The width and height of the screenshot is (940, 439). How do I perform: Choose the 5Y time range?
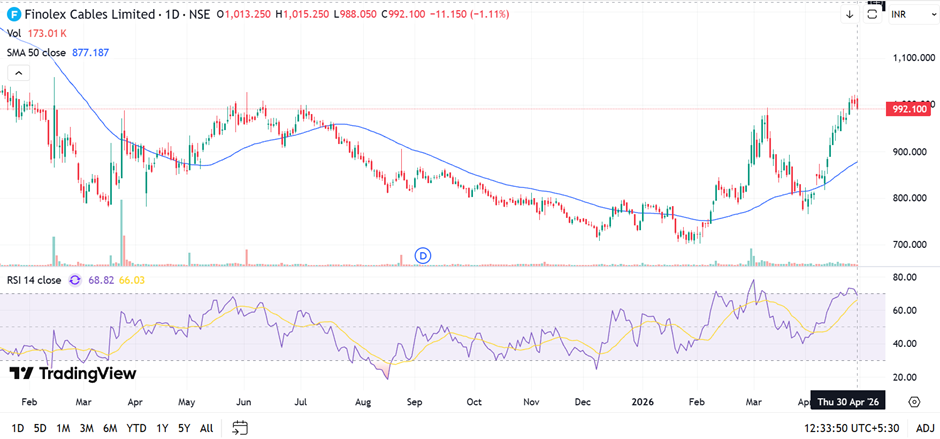tap(184, 428)
